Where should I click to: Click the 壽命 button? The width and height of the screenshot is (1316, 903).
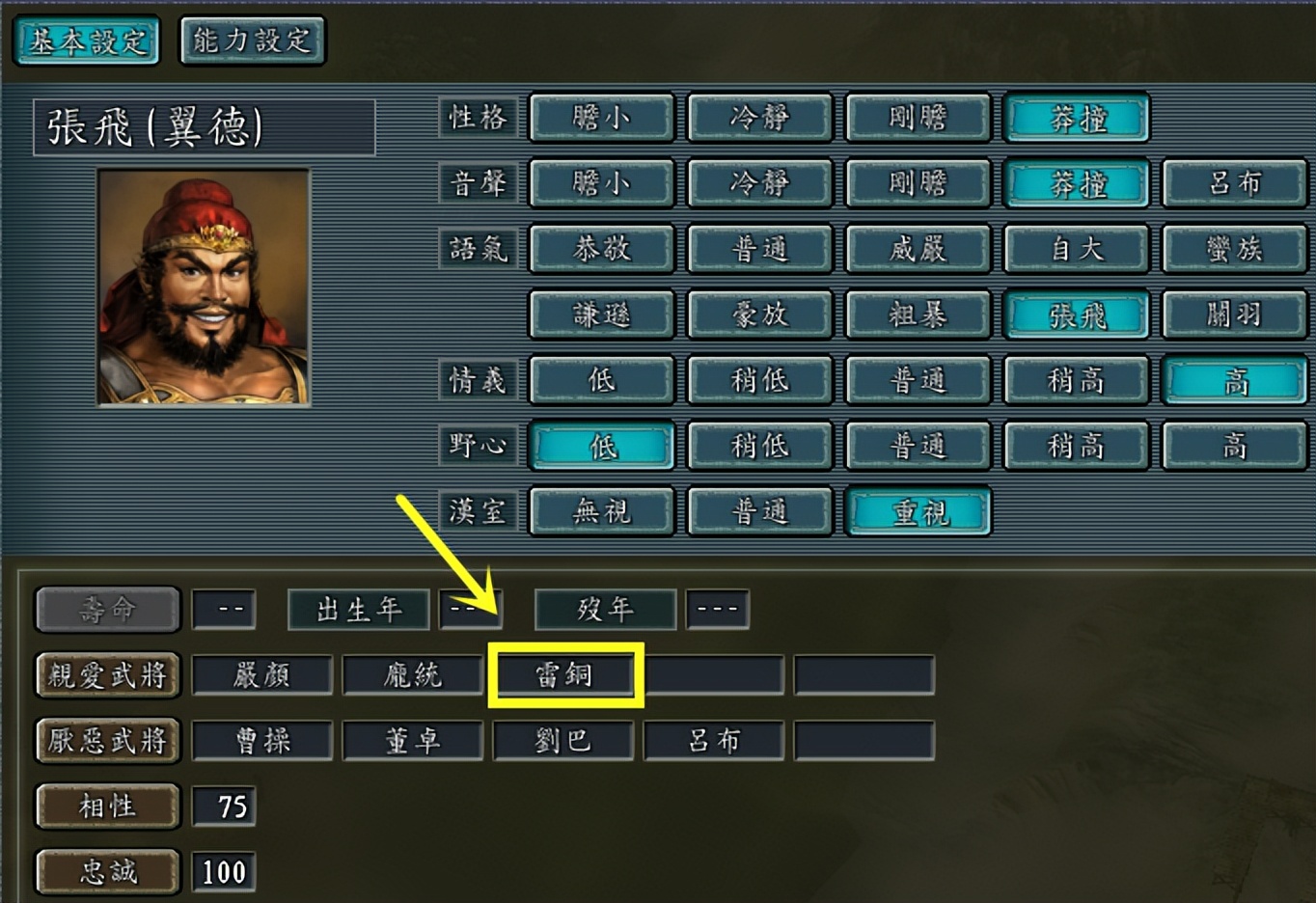(x=108, y=610)
